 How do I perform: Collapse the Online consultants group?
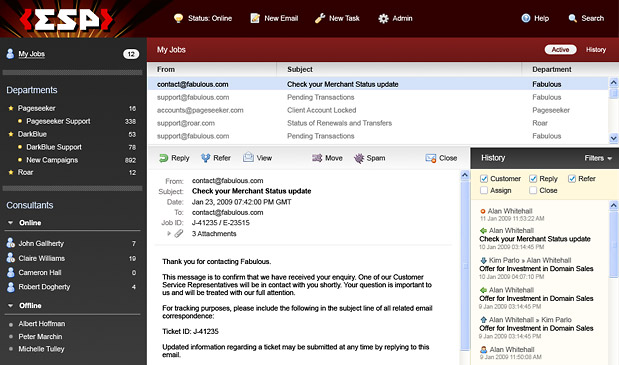pyautogui.click(x=11, y=223)
